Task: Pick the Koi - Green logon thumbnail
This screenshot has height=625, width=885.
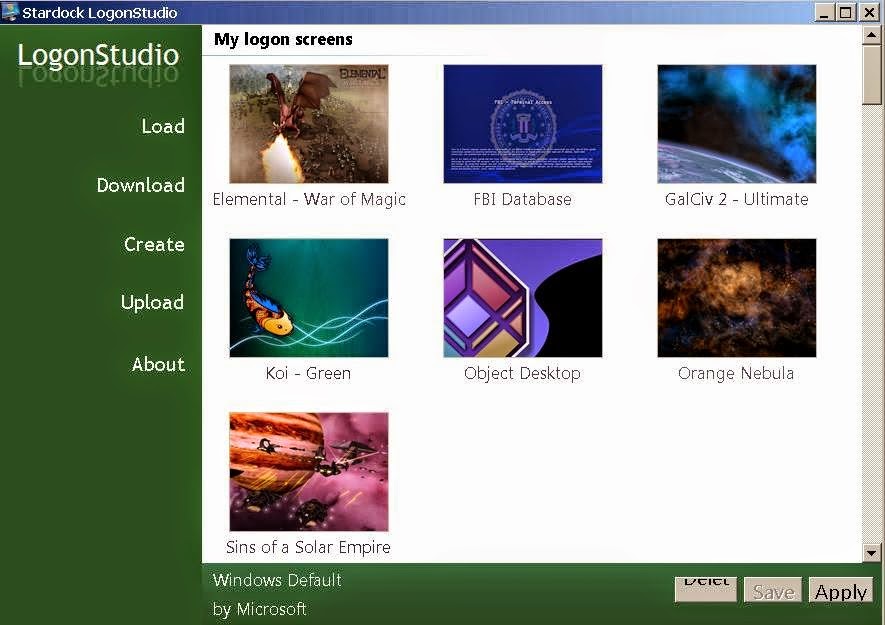Action: coord(309,298)
